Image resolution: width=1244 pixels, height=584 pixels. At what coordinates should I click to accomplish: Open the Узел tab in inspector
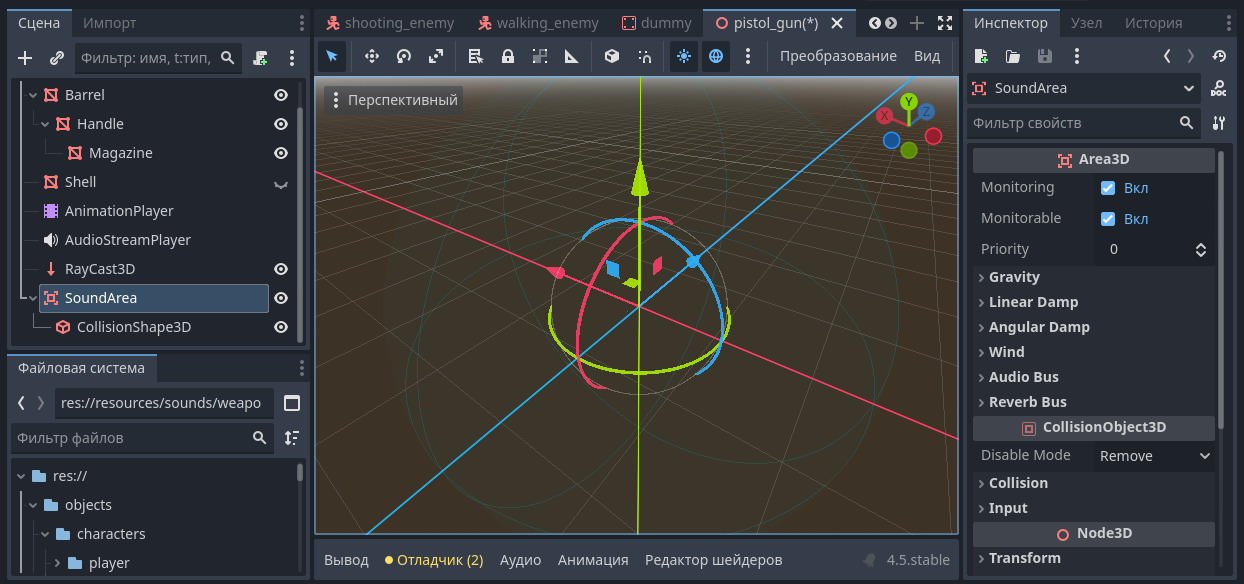pos(1086,23)
